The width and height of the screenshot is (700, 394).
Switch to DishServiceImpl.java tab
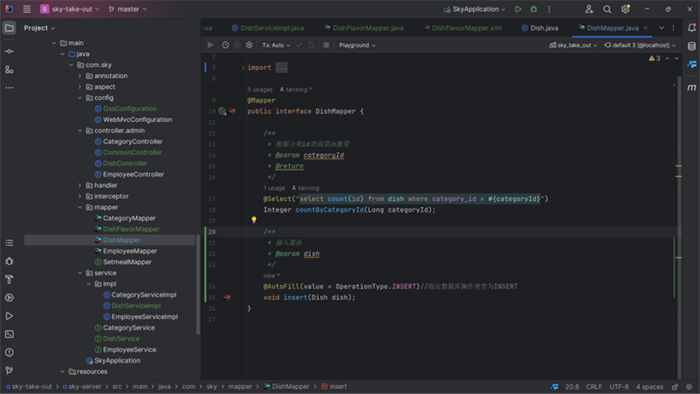pos(268,28)
